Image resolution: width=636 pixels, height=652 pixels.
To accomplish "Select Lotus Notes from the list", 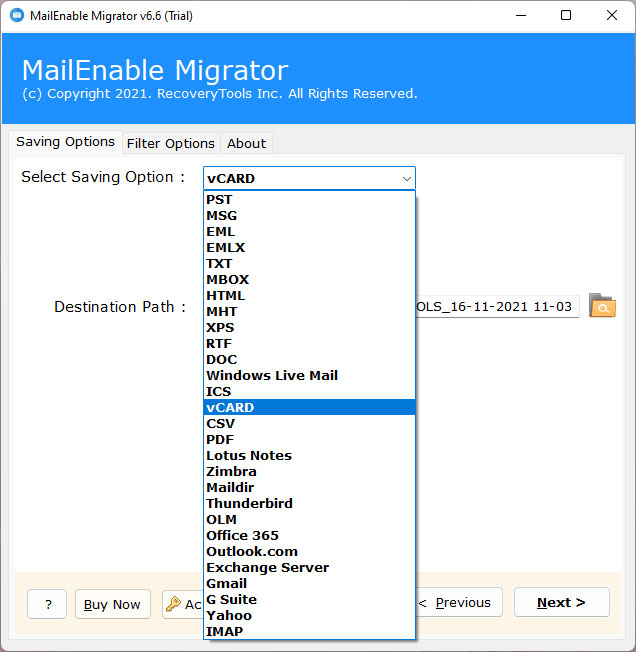I will [x=309, y=456].
